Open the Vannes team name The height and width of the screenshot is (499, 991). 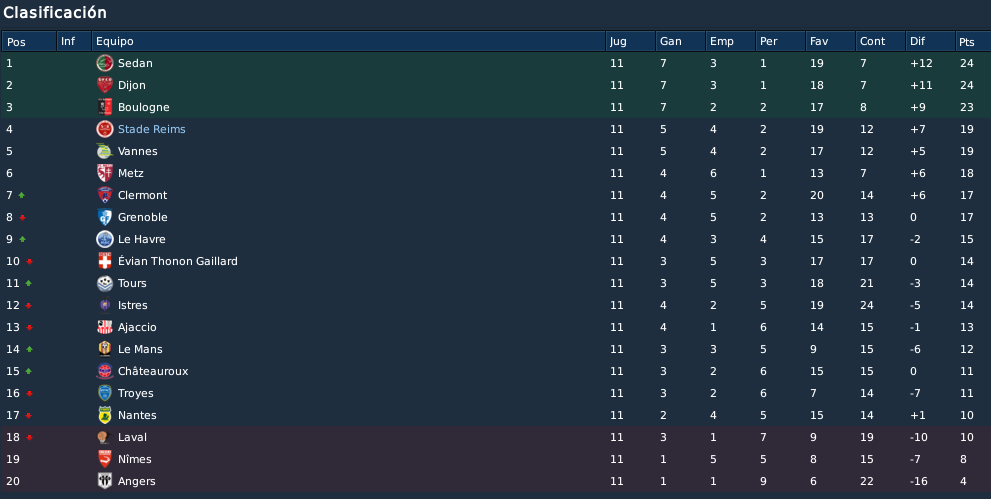[x=138, y=151]
